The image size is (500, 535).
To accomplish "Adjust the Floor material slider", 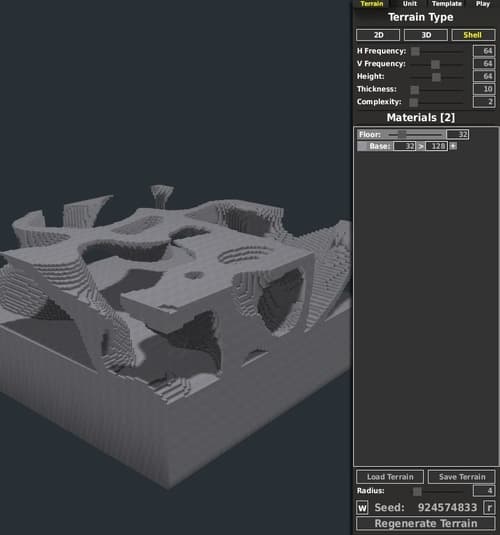I will tap(402, 134).
